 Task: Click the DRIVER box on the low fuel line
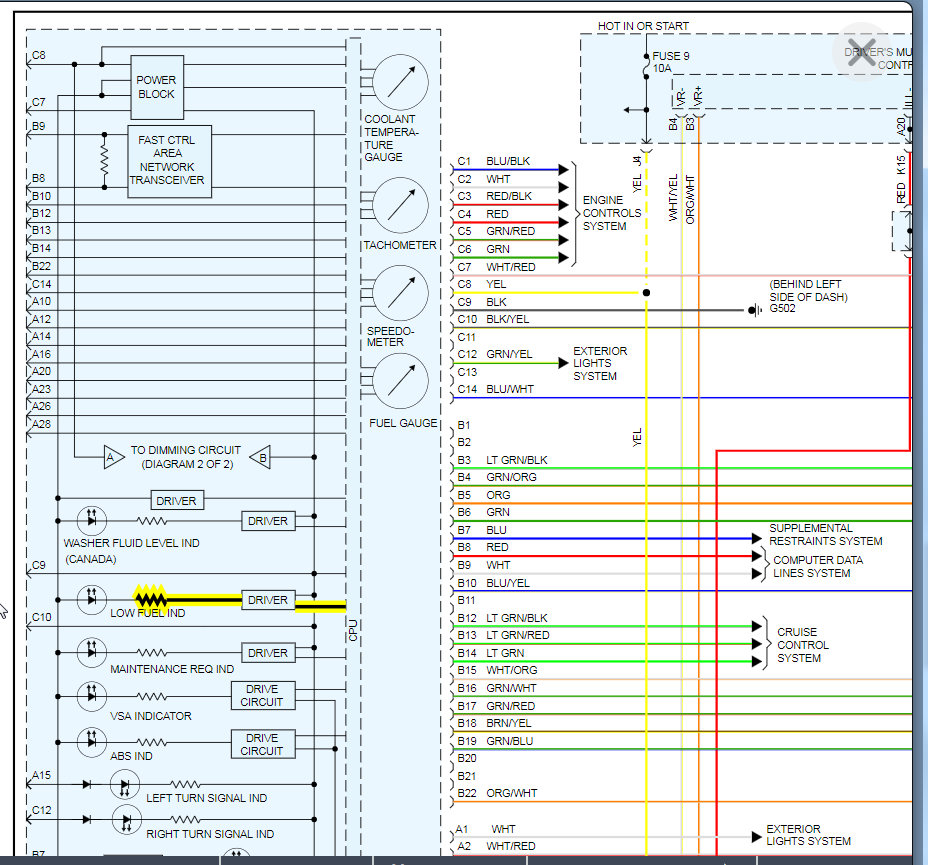[268, 600]
